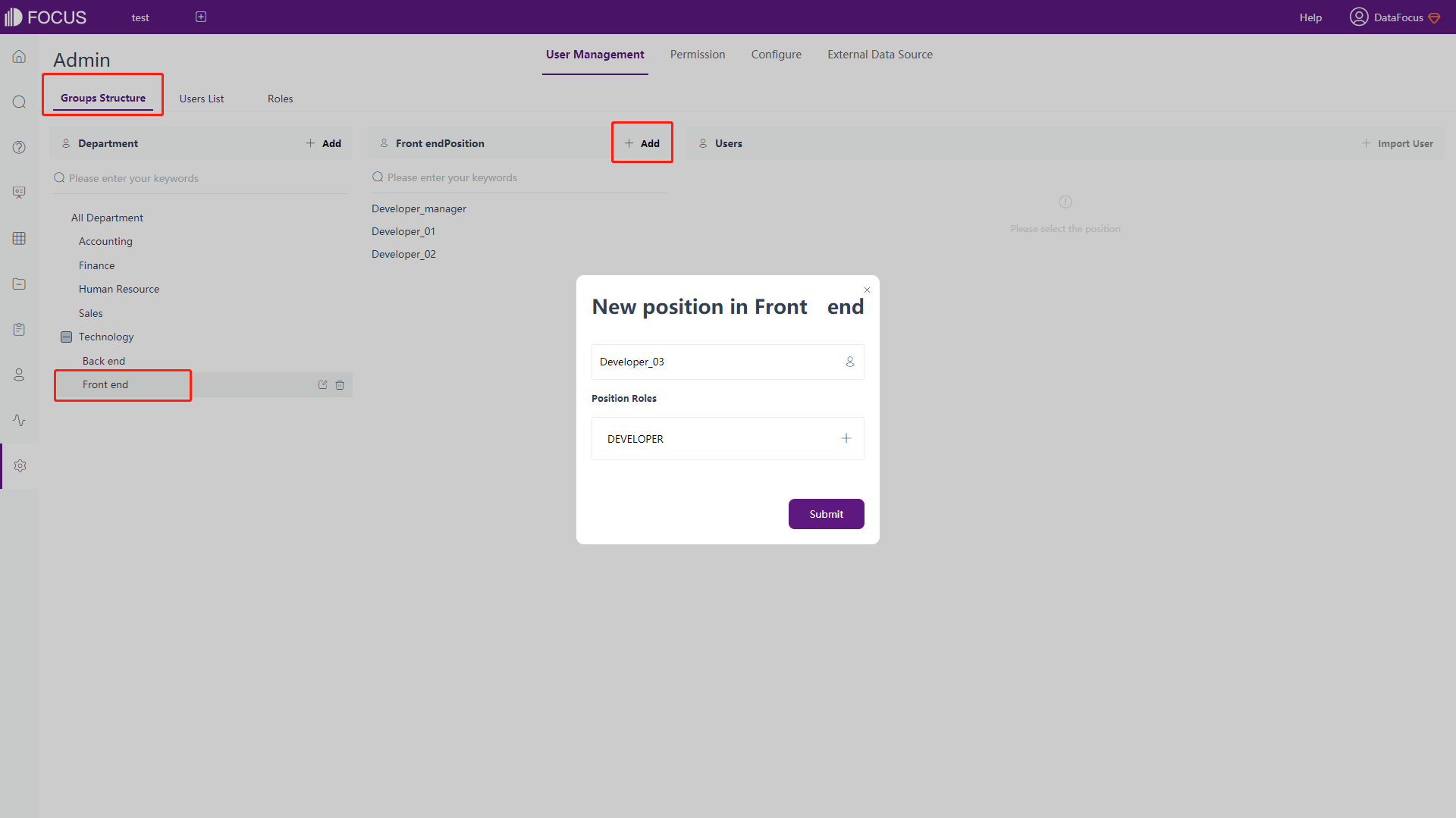Open the Permission tab

click(698, 55)
